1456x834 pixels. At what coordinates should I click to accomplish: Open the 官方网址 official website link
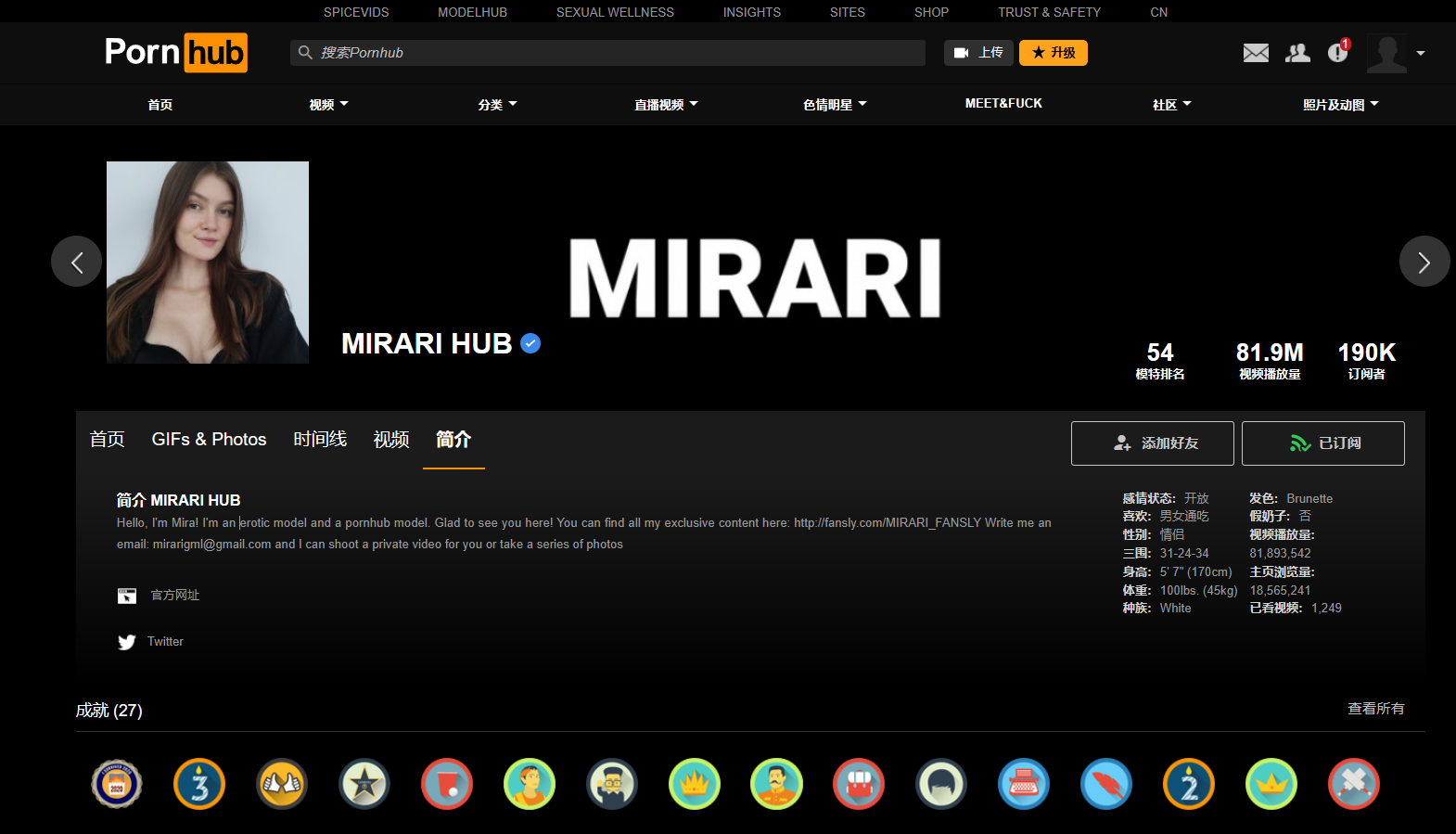pos(175,596)
